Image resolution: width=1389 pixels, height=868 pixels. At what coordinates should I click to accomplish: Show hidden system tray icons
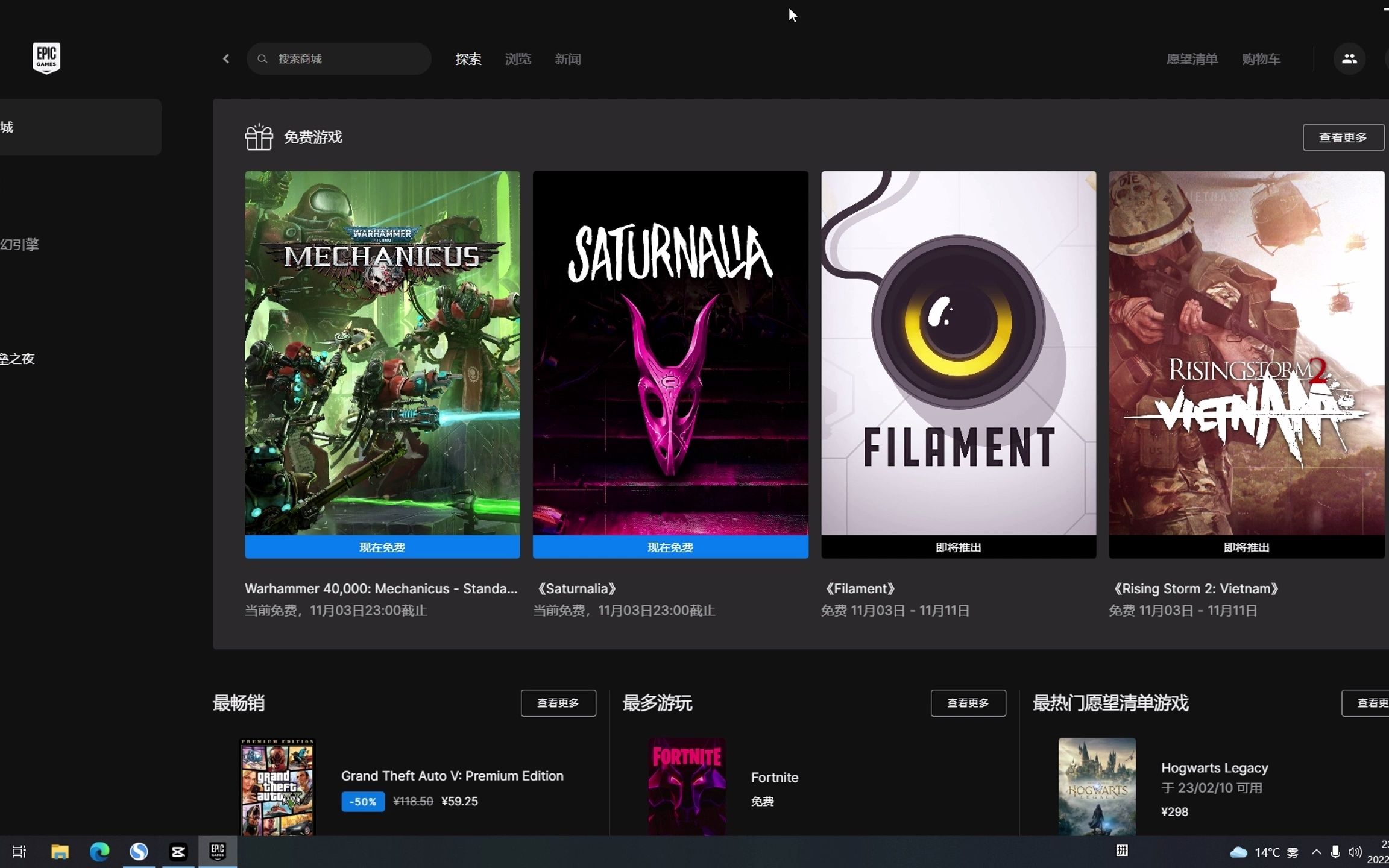coord(1317,852)
